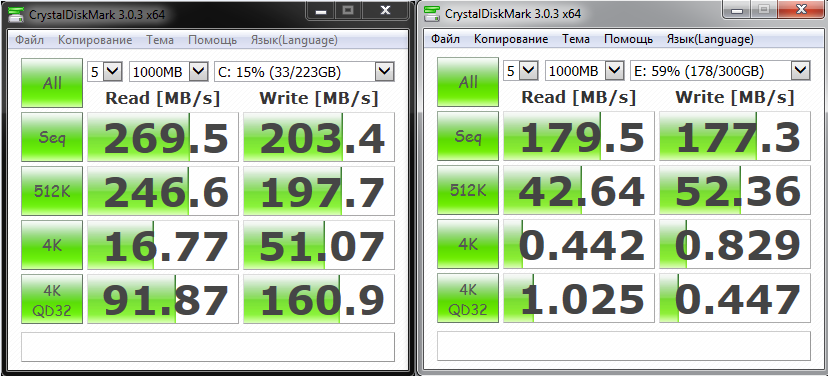Open Язык(Language) menu in the left window
The width and height of the screenshot is (828, 376).
294,40
